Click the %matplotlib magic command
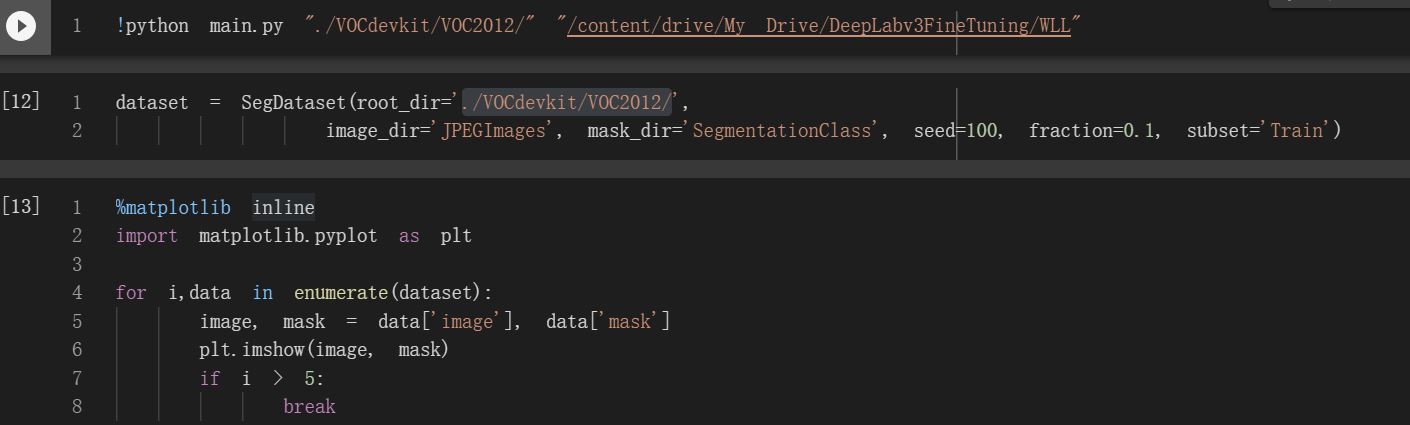Viewport: 1410px width, 425px height. click(x=173, y=207)
